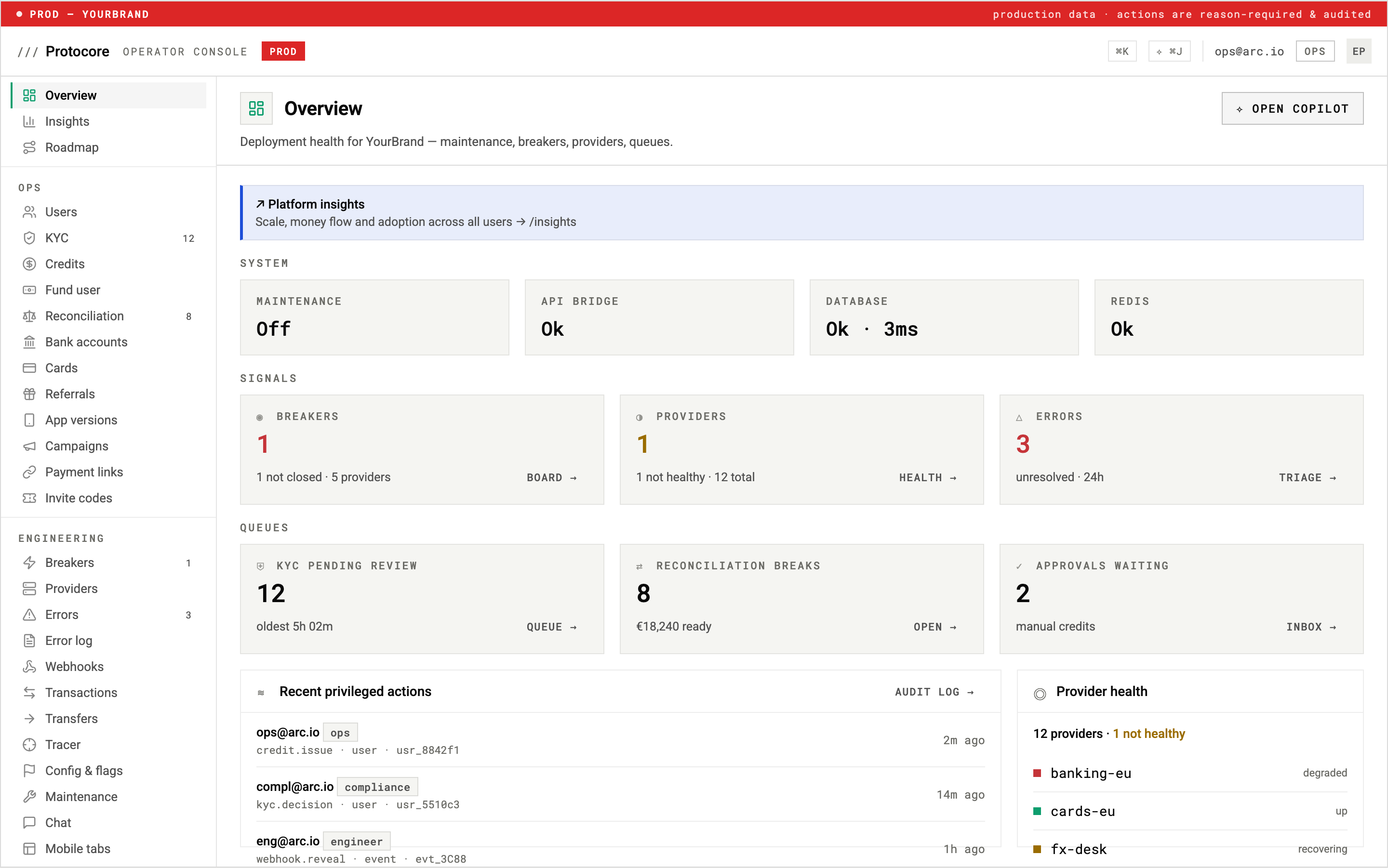Navigate to Bank accounts
1388x868 pixels.
(108, 342)
